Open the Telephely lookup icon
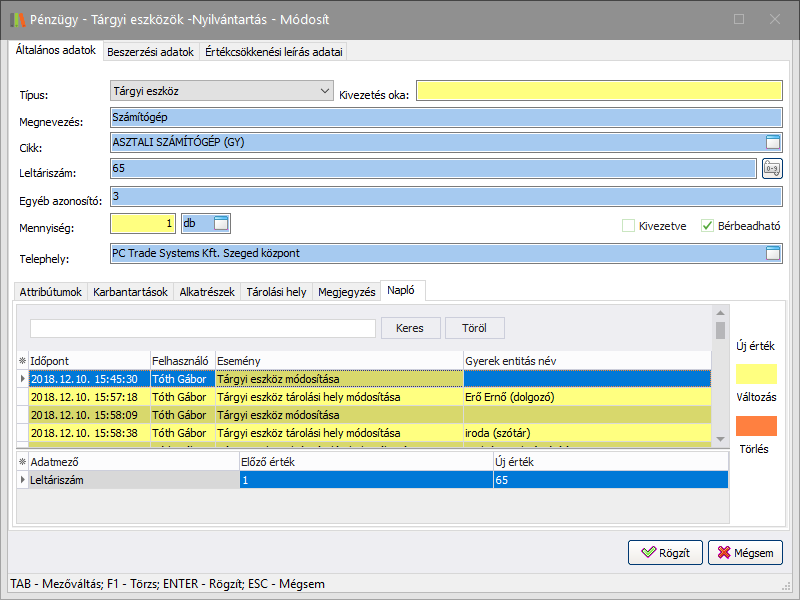The image size is (800, 600). [x=772, y=254]
